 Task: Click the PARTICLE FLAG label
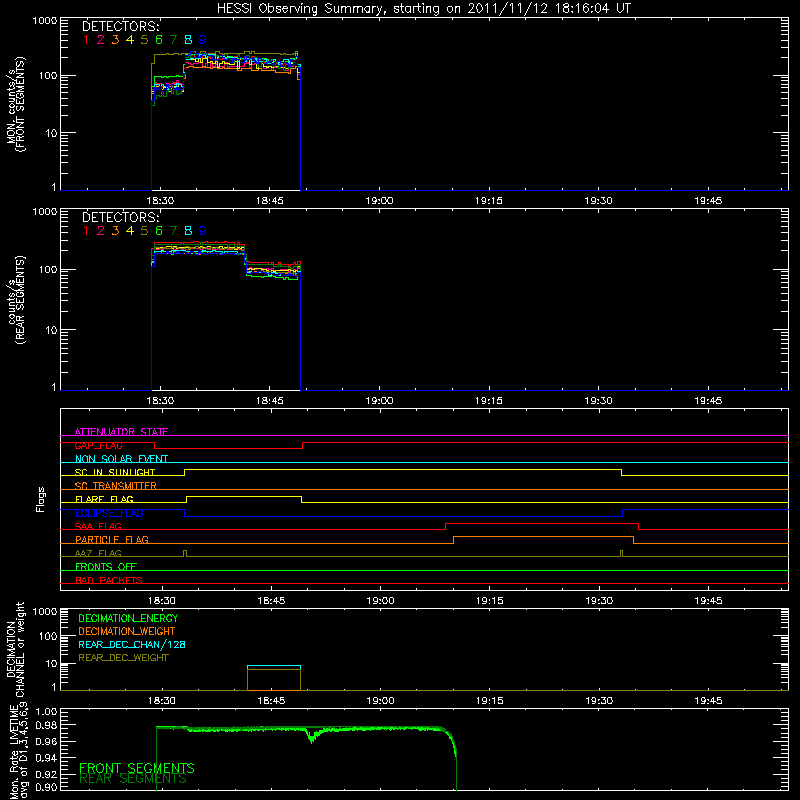tap(112, 540)
